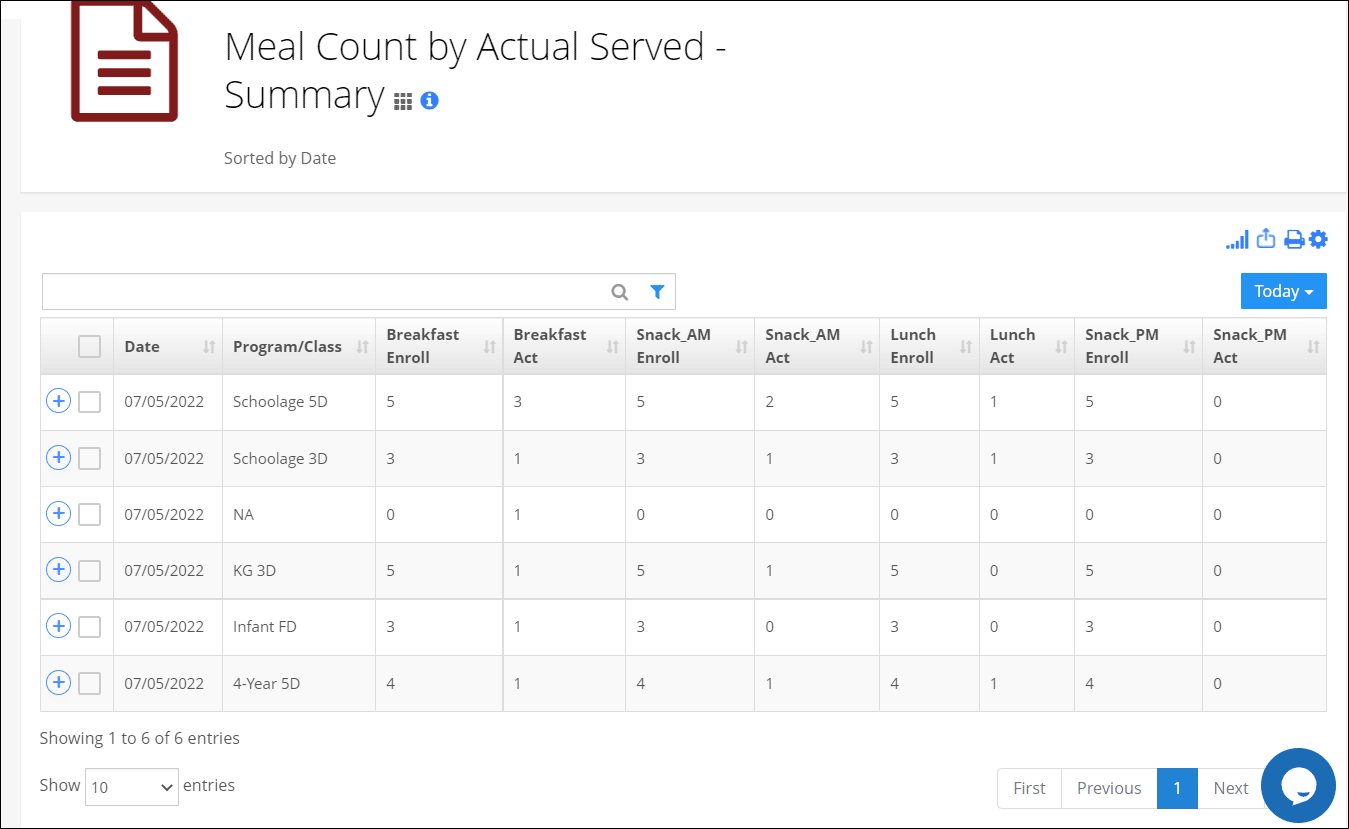The height and width of the screenshot is (829, 1349).
Task: Click the magnifier search icon
Action: coord(620,292)
